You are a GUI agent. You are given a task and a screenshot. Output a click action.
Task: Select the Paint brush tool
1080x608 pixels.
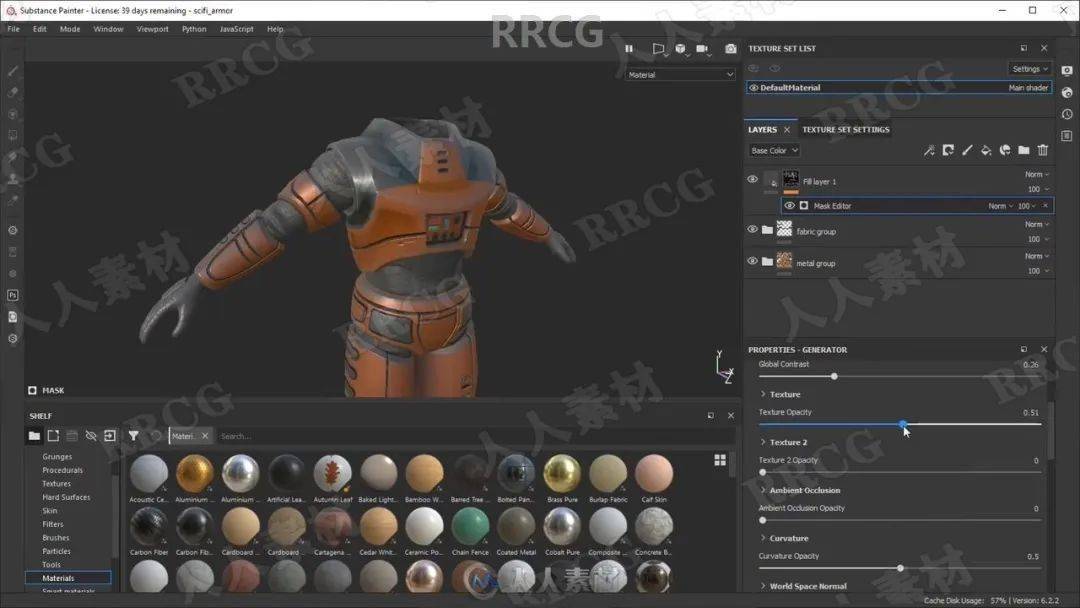coord(13,71)
